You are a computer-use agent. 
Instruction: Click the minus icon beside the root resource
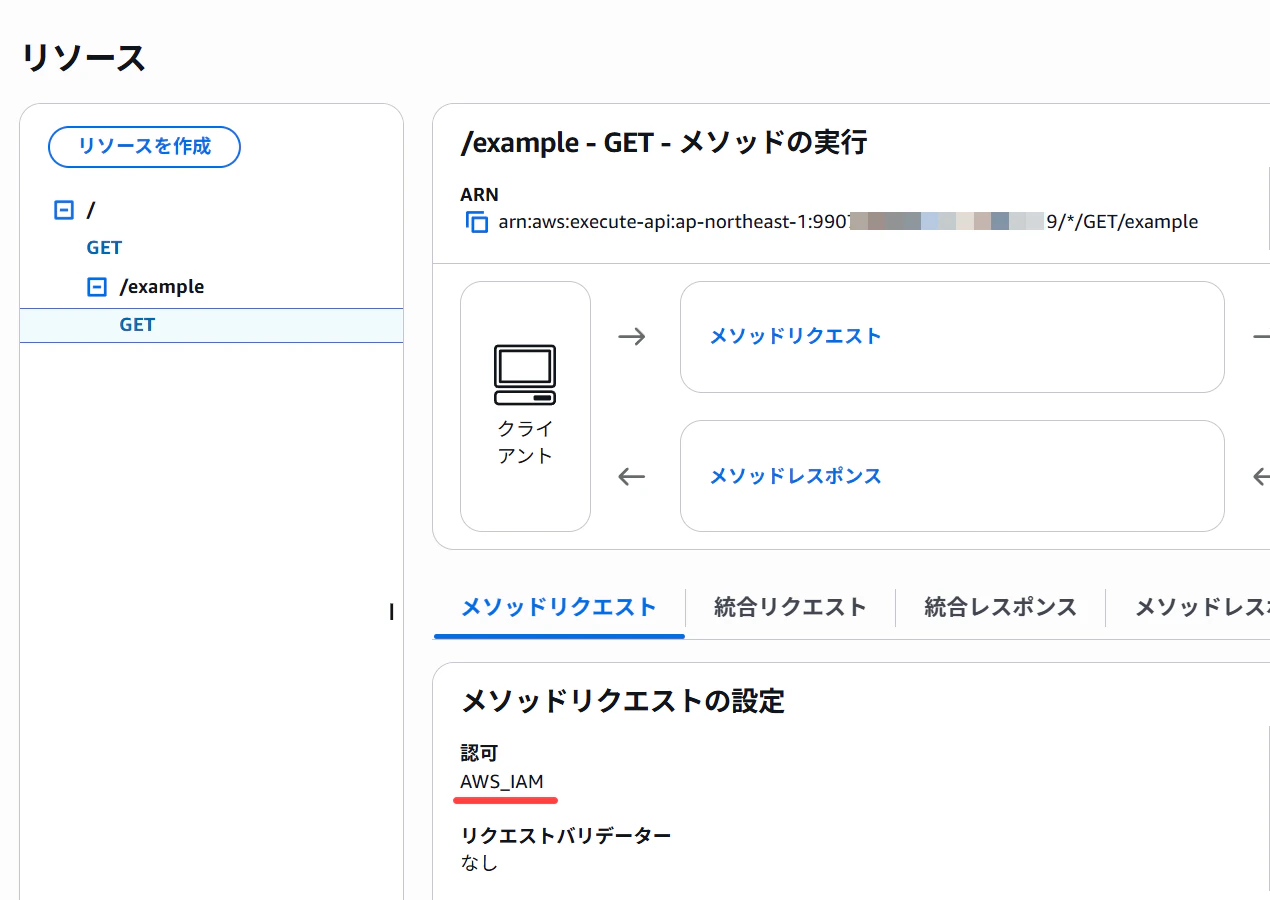click(x=62, y=209)
